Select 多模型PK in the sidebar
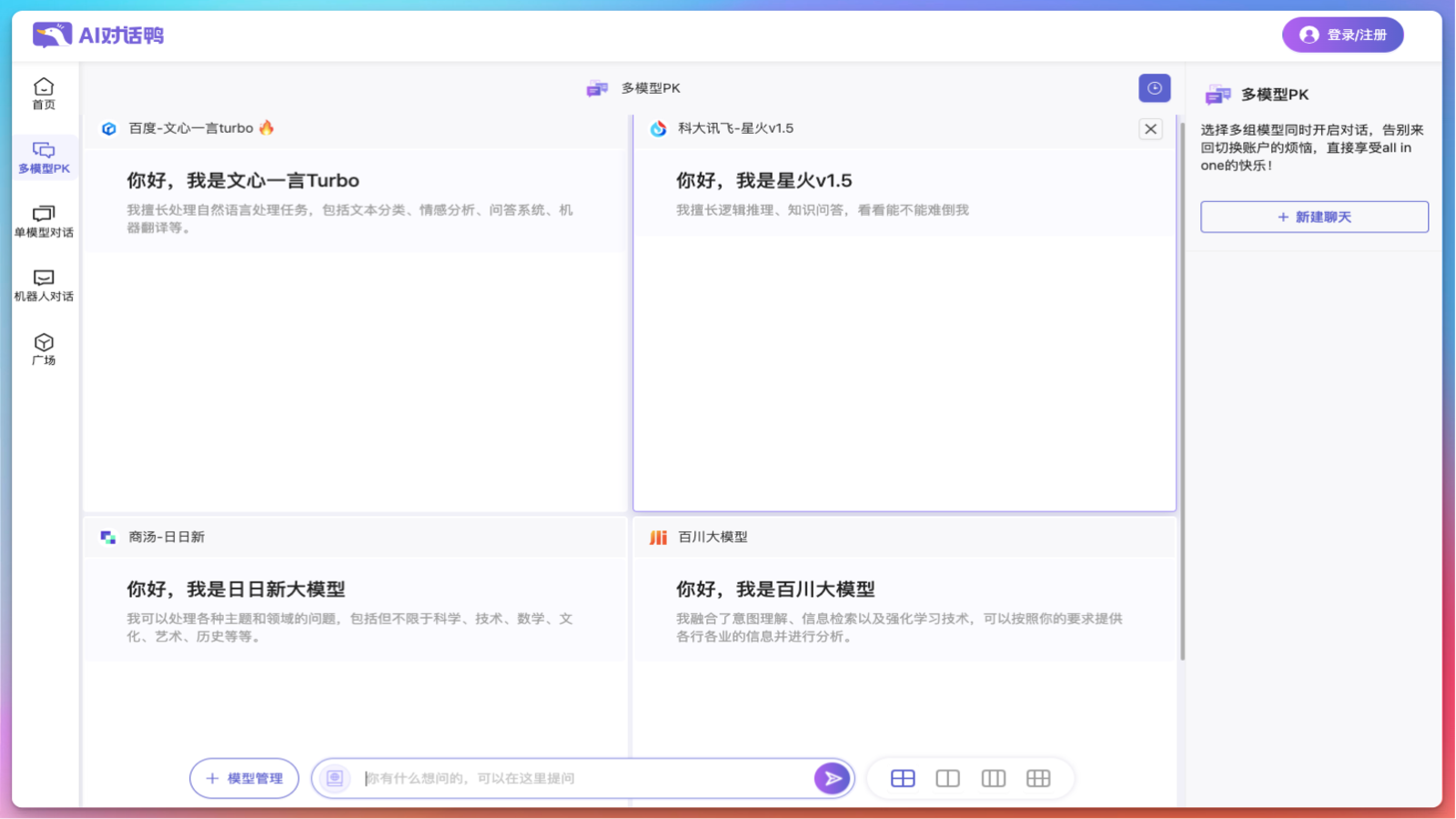Screen dimensions: 1456x819 pyautogui.click(x=44, y=157)
